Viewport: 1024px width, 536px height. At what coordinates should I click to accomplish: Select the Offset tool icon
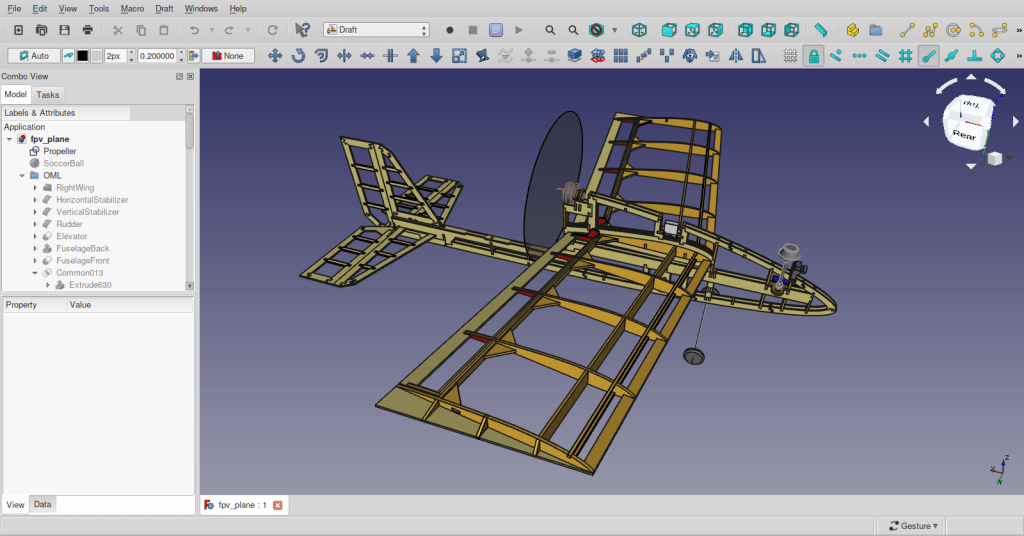[321, 56]
